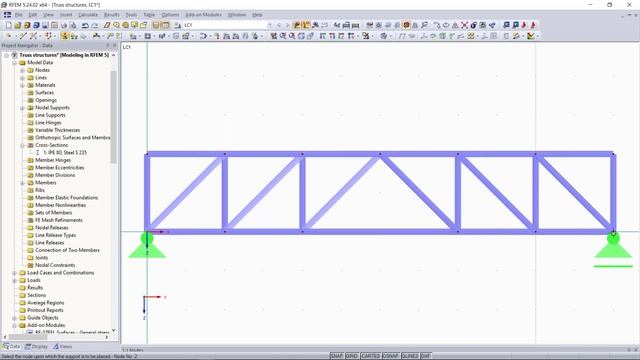Select the FE Mesh Refinements tree item
Image resolution: width=640 pixels, height=360 pixels.
point(59,220)
